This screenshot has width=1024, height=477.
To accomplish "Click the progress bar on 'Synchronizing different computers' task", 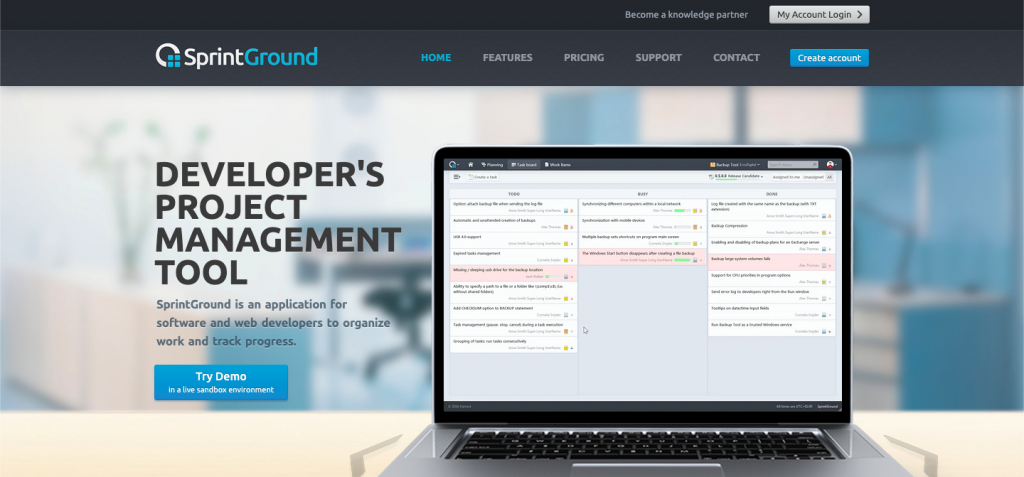I will click(682, 210).
